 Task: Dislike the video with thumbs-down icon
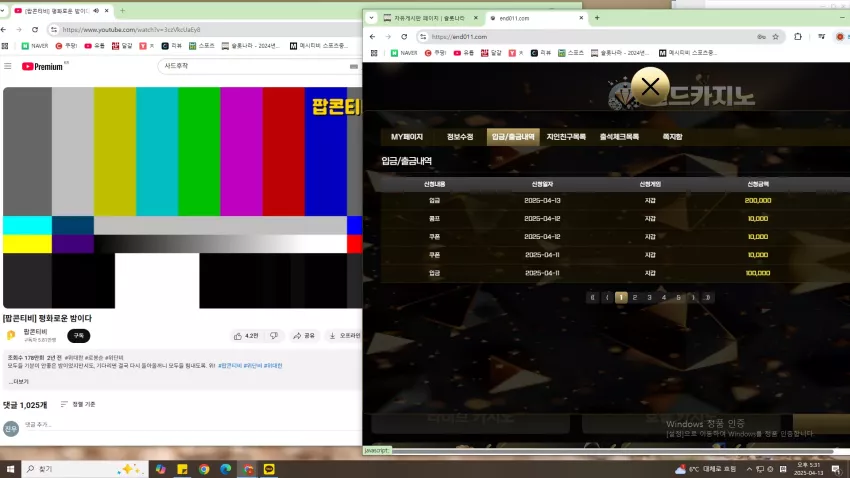click(x=274, y=336)
